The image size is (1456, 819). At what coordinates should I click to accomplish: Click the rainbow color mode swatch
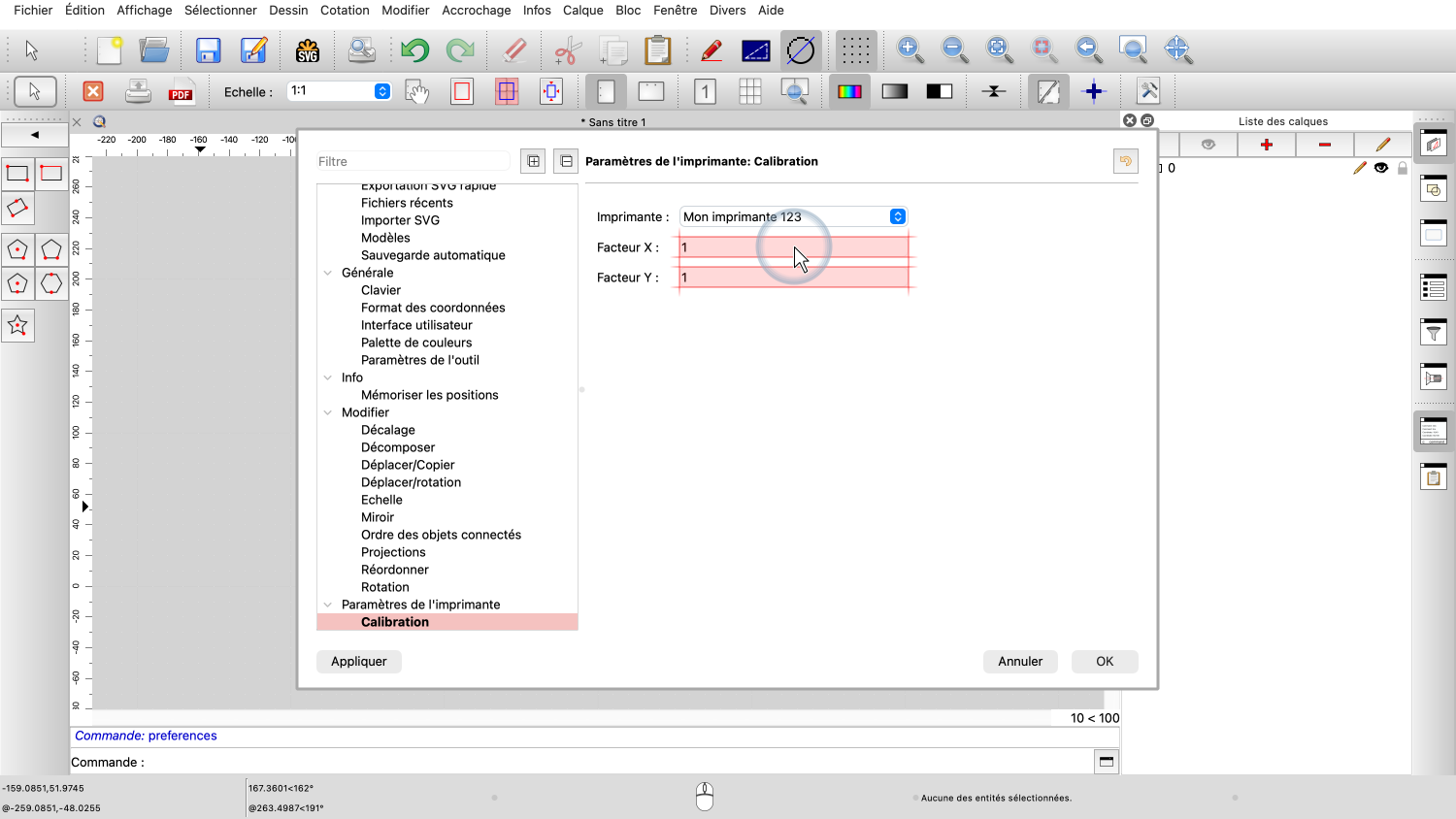pos(849,91)
